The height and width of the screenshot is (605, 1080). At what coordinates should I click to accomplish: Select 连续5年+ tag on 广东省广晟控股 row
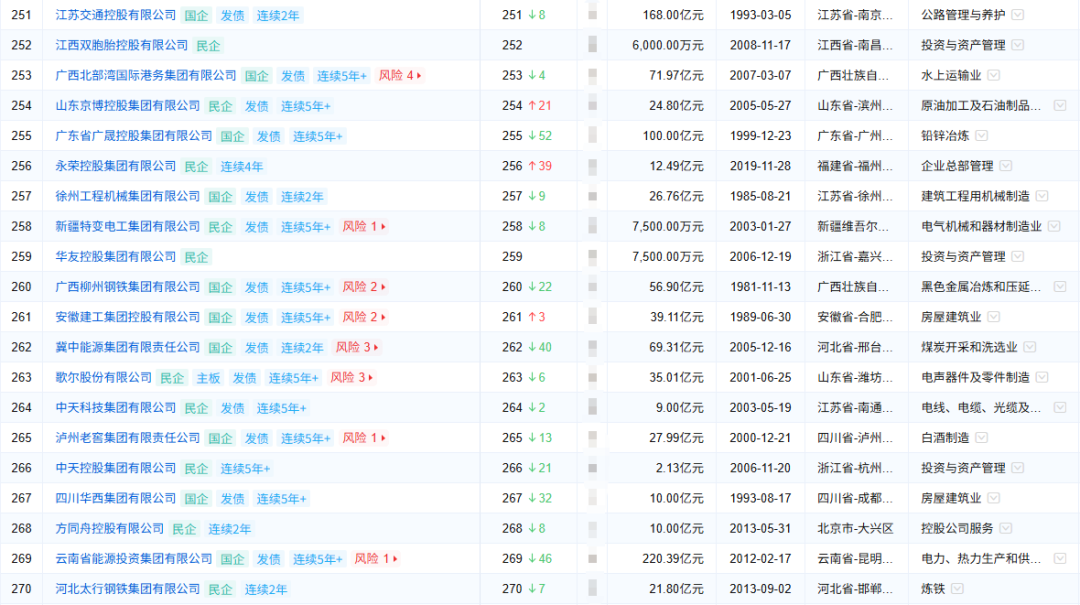click(317, 136)
